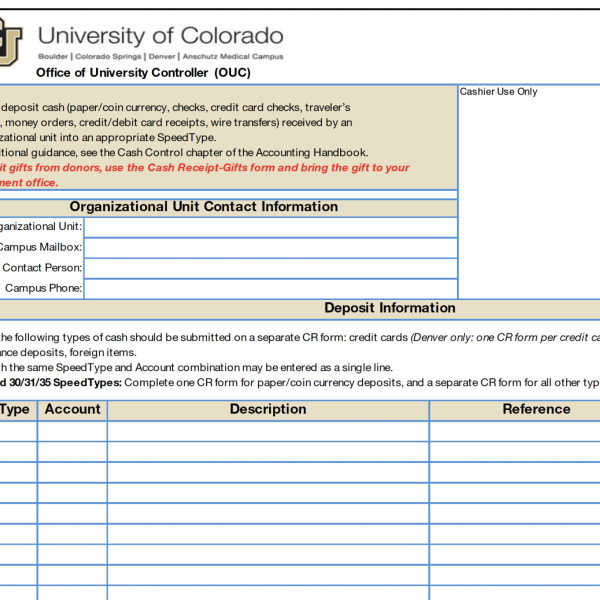Click the 'University of Colorado' title text
Image resolution: width=600 pixels, height=600 pixels.
[x=161, y=36]
